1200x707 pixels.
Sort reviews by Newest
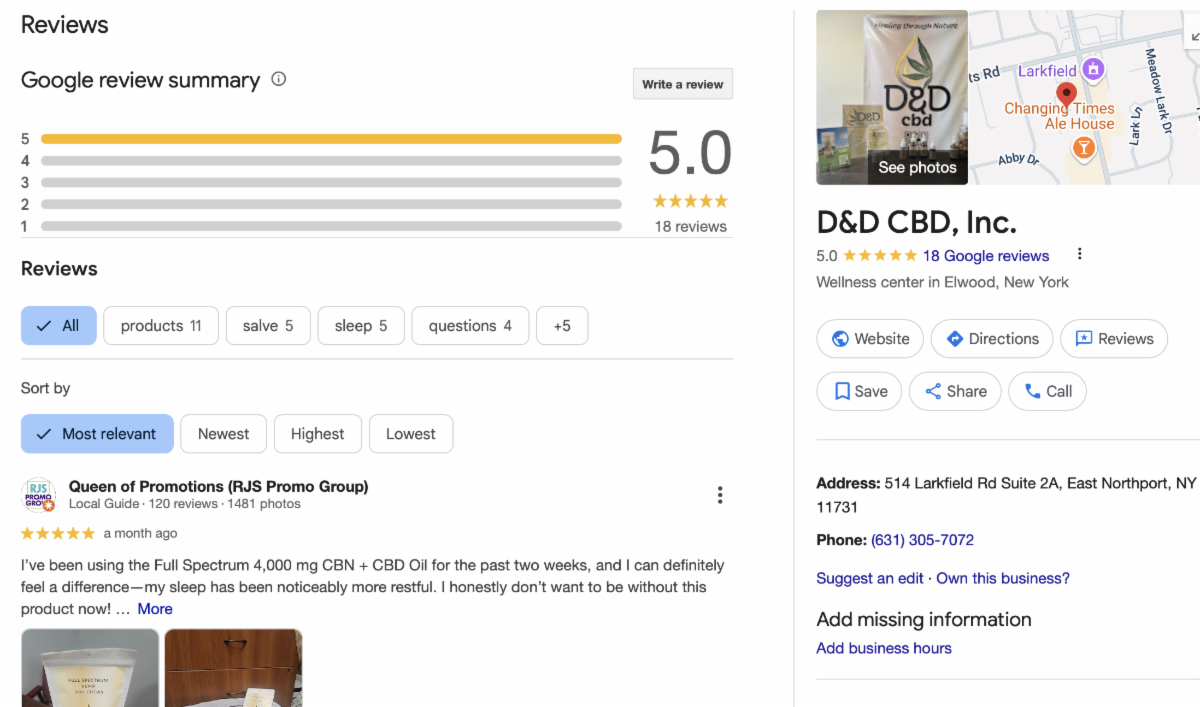click(223, 434)
